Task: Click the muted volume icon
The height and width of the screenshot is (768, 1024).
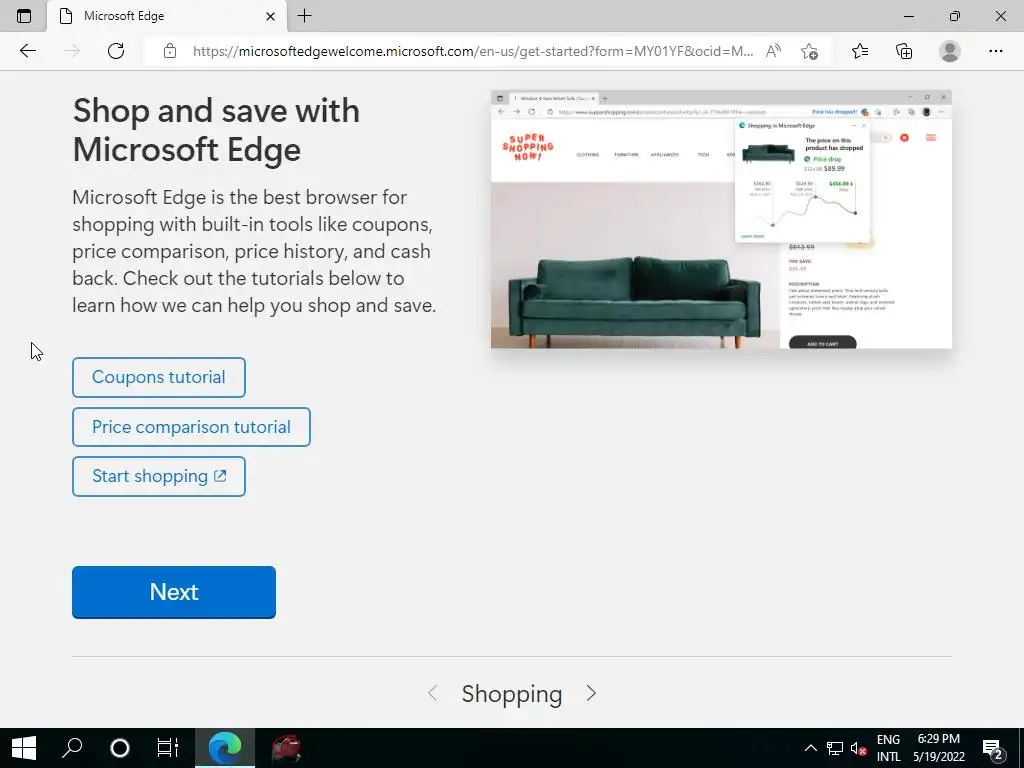Action: 858,748
